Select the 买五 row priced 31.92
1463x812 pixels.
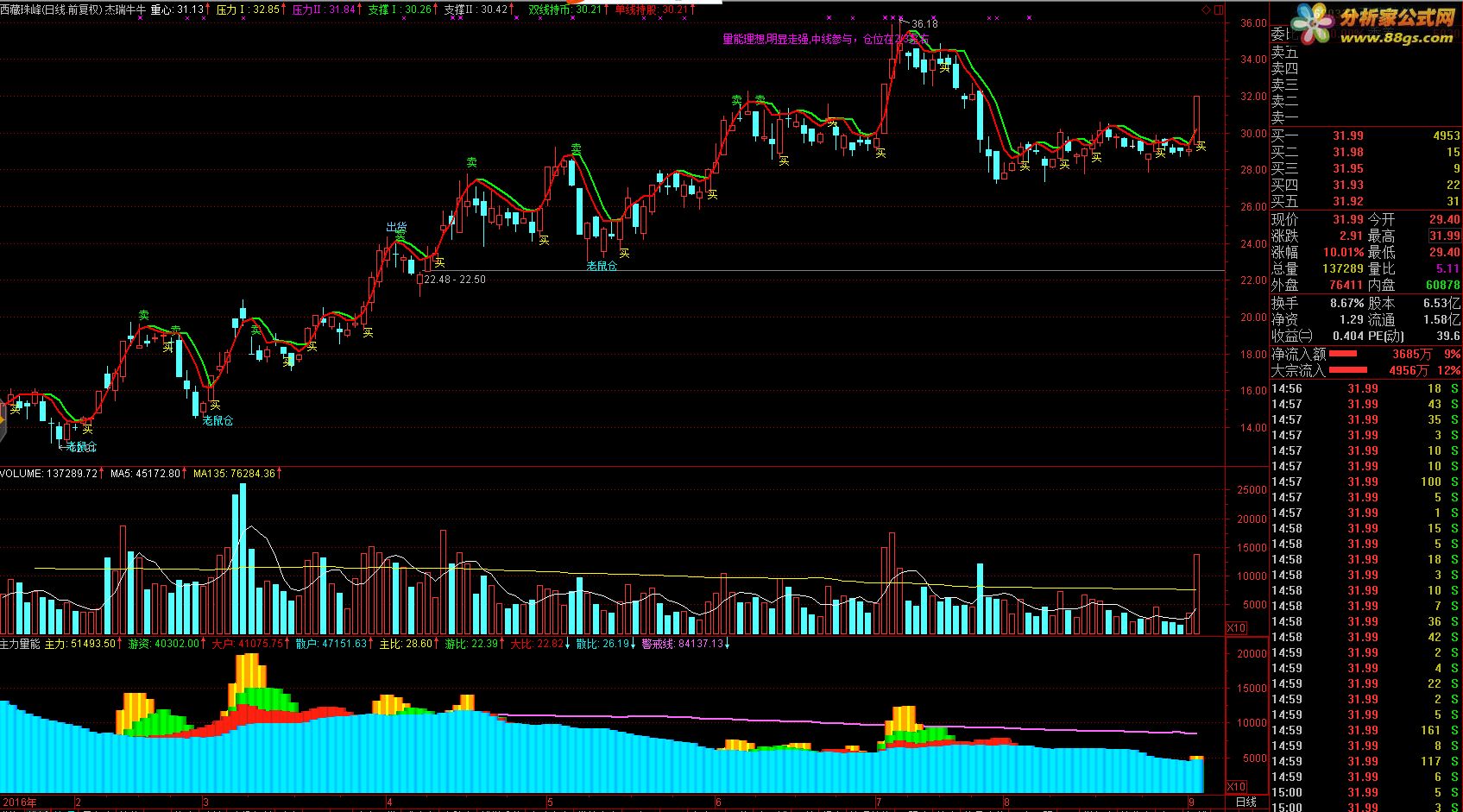click(x=1366, y=201)
